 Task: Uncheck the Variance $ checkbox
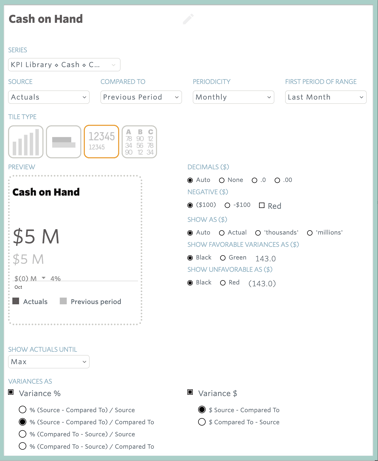click(190, 392)
